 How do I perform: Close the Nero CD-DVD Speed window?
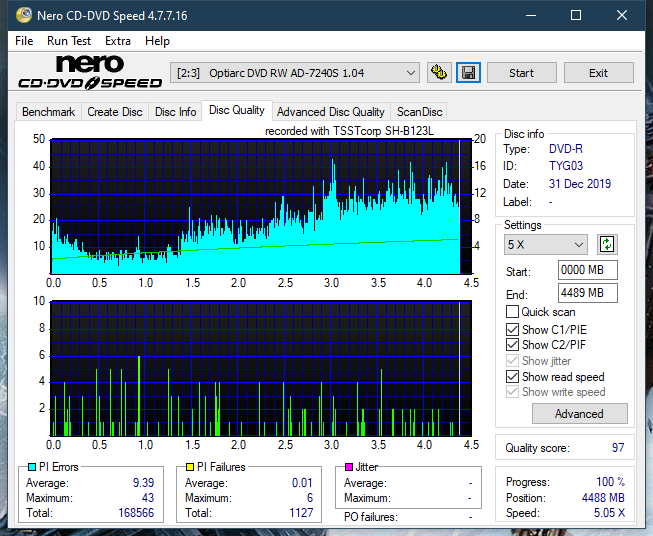click(x=622, y=15)
